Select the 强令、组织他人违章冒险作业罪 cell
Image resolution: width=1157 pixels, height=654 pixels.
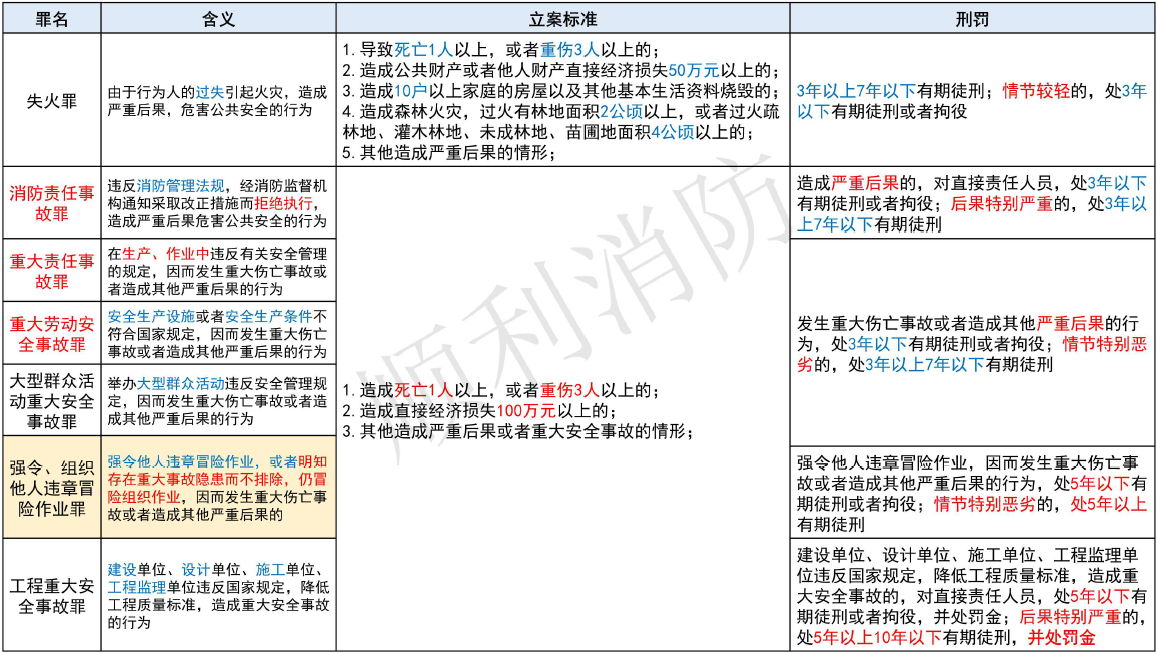51,487
